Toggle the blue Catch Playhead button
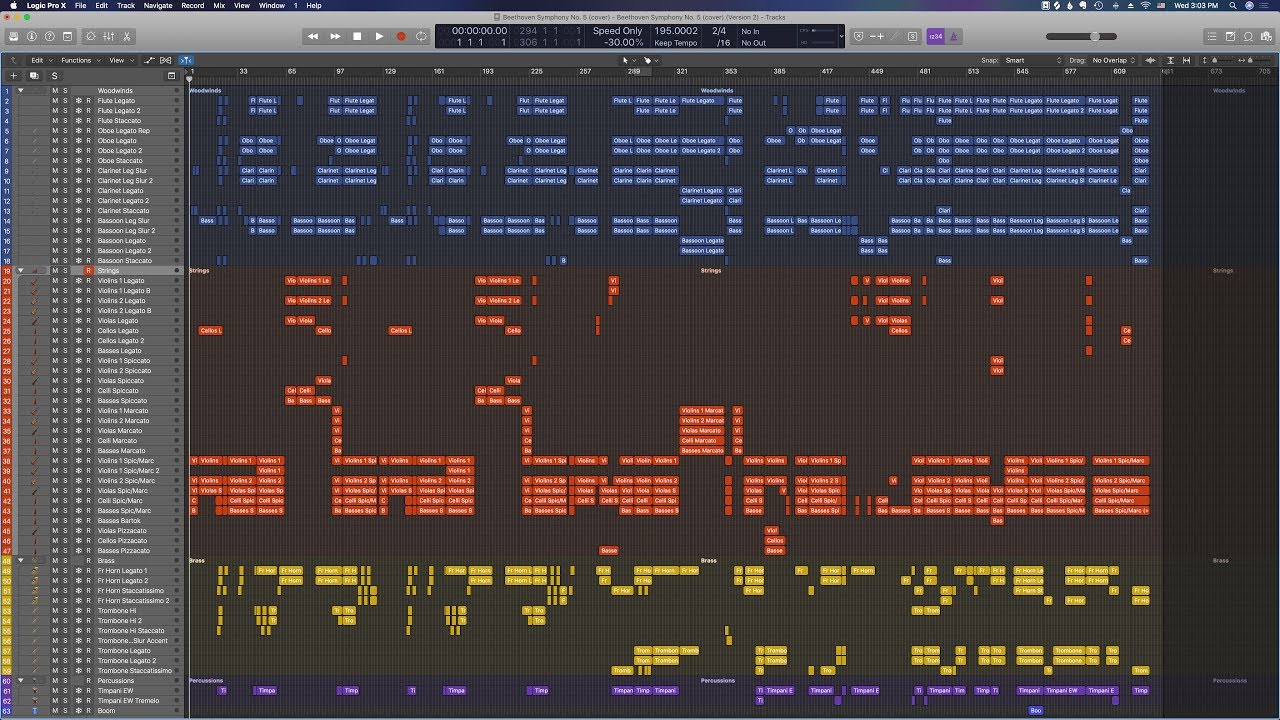The height and width of the screenshot is (720, 1280). point(186,60)
